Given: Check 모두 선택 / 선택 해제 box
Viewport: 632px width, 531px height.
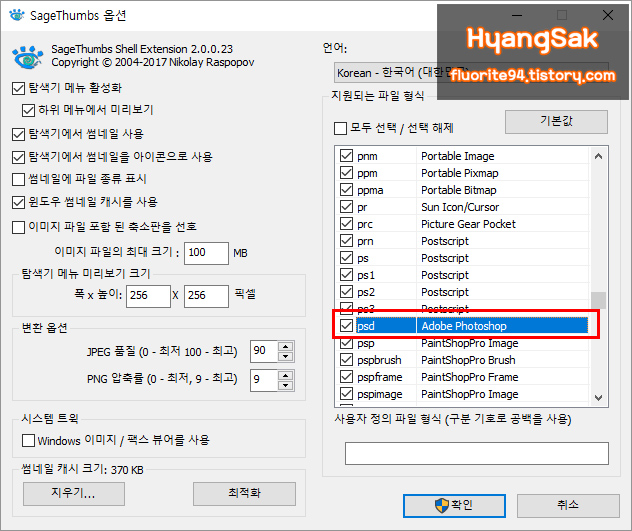Looking at the screenshot, I should tap(340, 129).
